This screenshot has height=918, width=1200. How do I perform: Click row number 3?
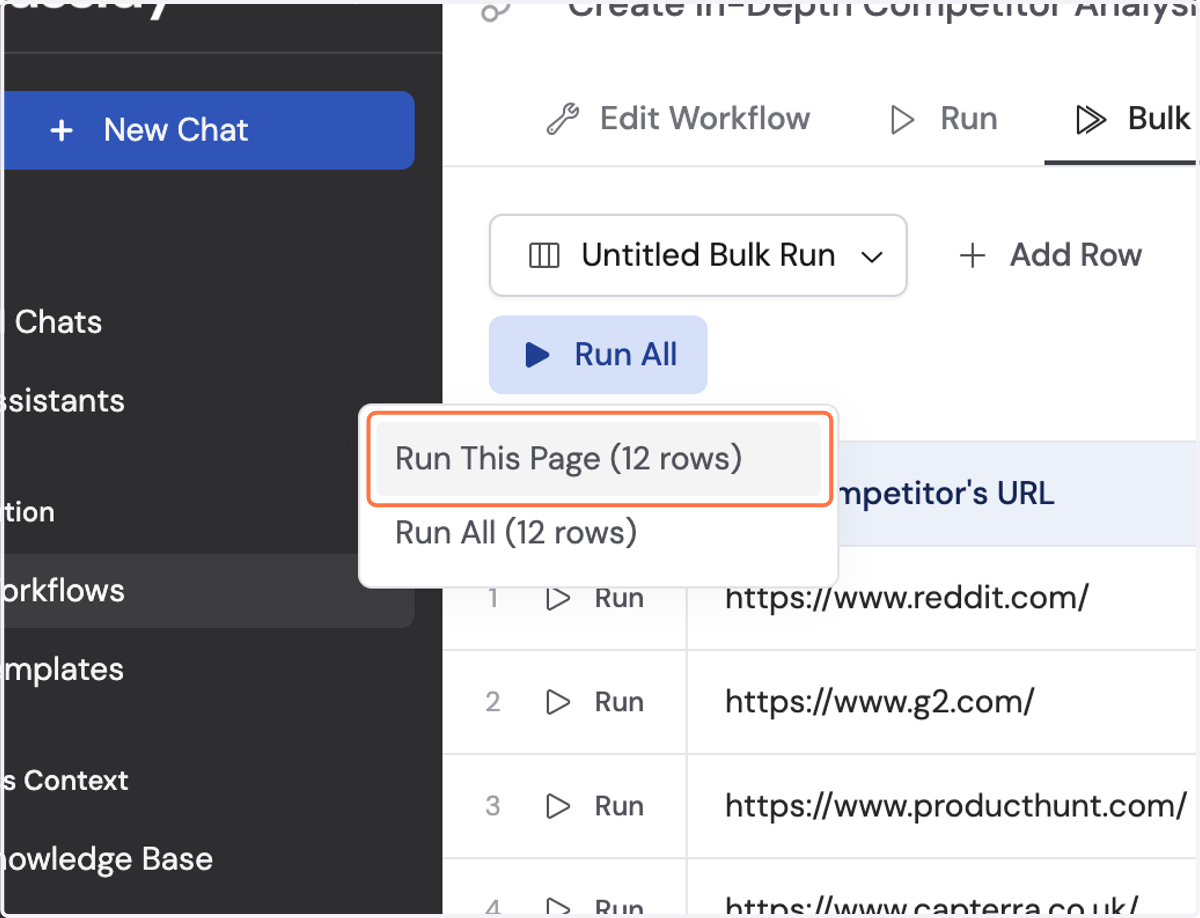(492, 806)
